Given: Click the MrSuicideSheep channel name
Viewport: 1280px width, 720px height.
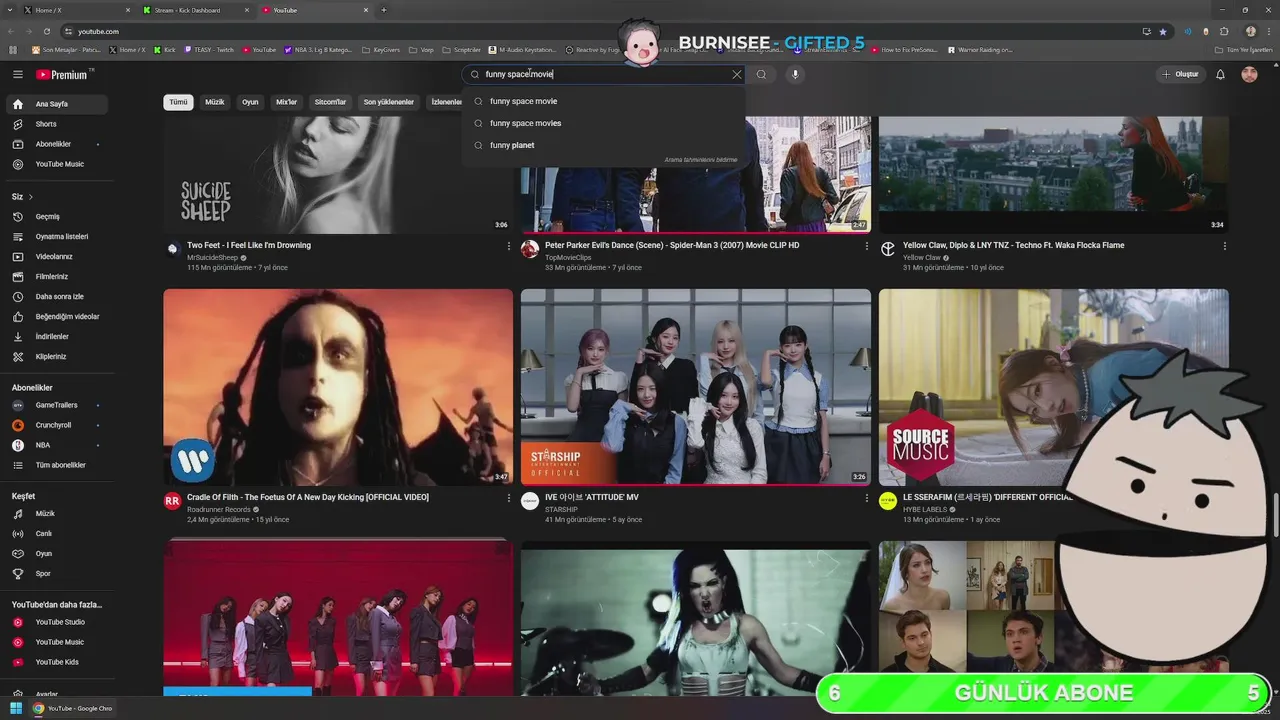Looking at the screenshot, I should tap(212, 258).
